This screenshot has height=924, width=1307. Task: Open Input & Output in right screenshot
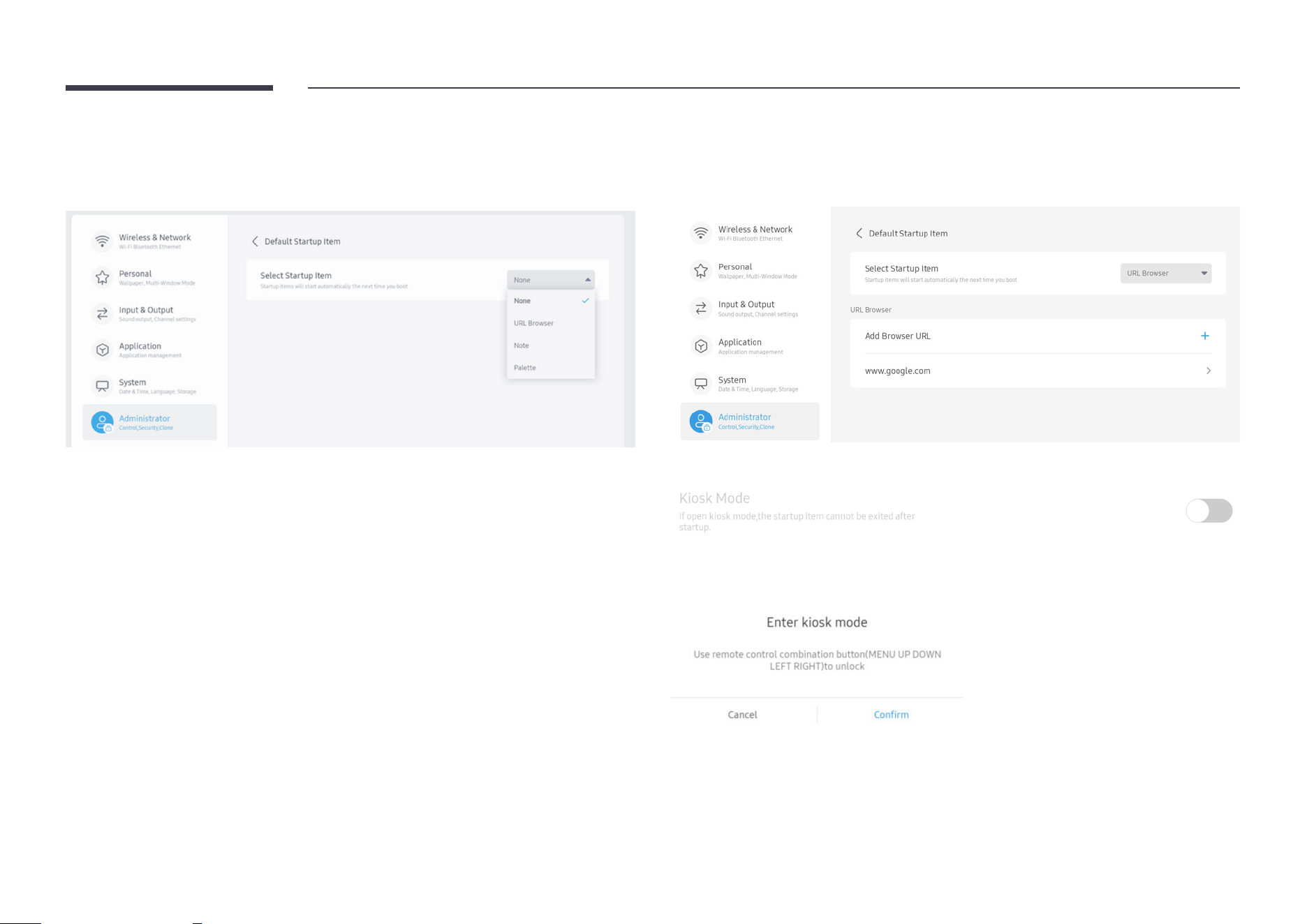(x=750, y=308)
